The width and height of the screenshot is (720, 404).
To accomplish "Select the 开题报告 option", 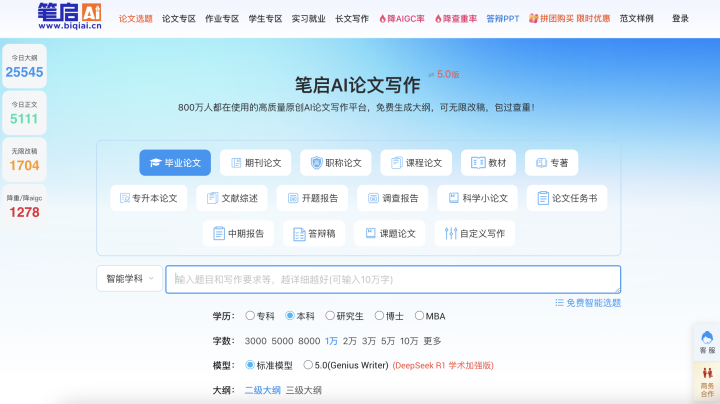I will [312, 198].
